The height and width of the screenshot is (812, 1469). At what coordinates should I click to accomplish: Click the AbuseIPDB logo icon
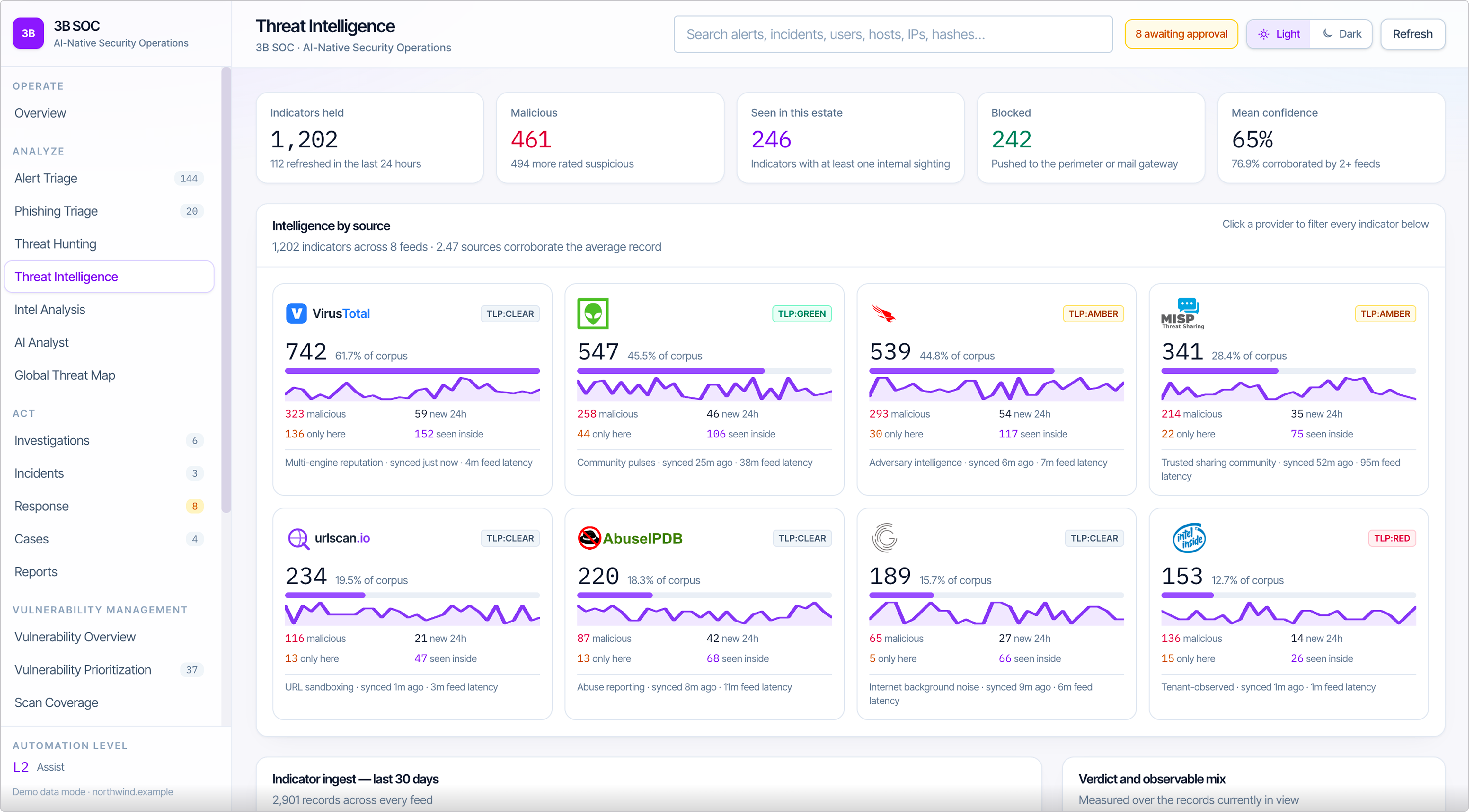click(589, 538)
